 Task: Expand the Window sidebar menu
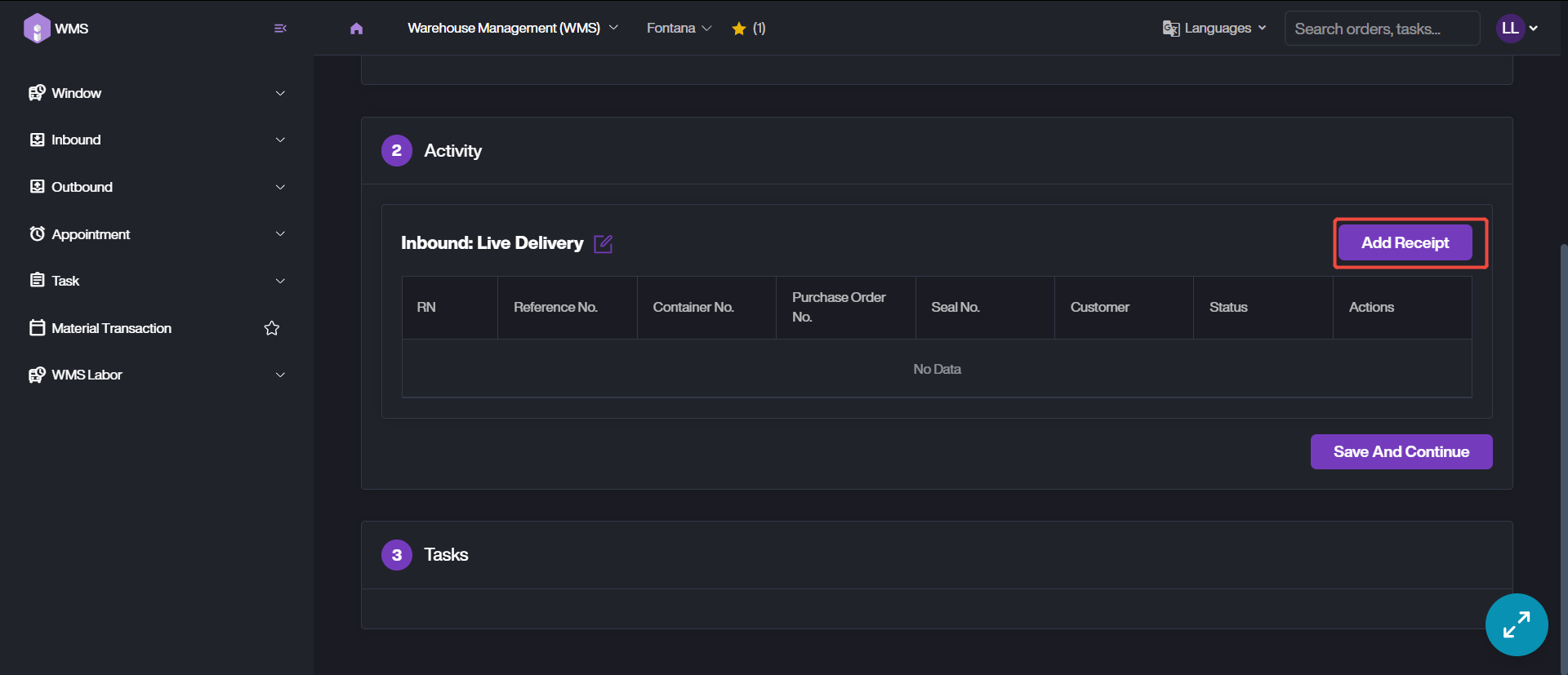(x=155, y=93)
